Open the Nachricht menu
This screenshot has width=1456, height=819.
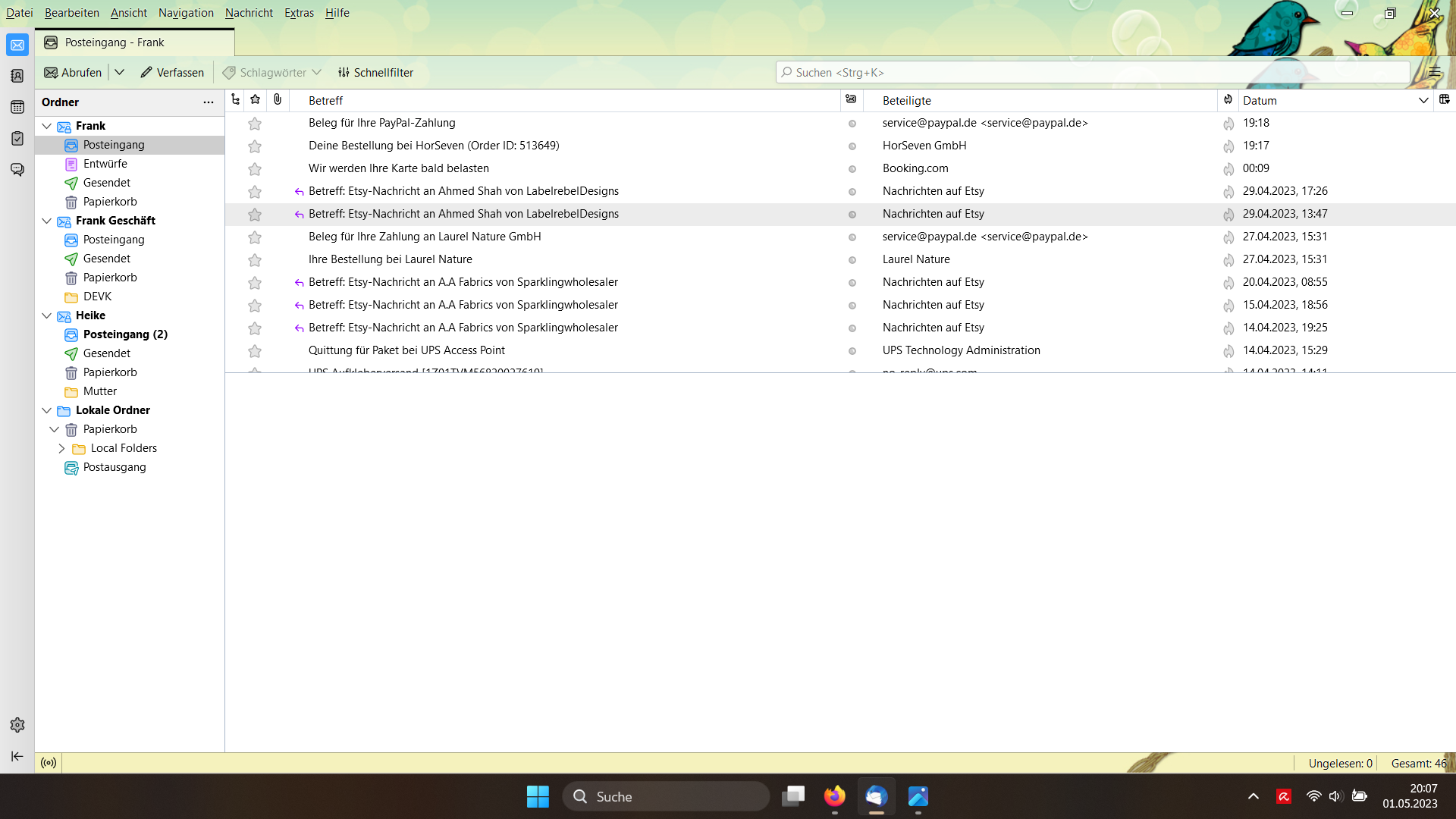tap(249, 13)
